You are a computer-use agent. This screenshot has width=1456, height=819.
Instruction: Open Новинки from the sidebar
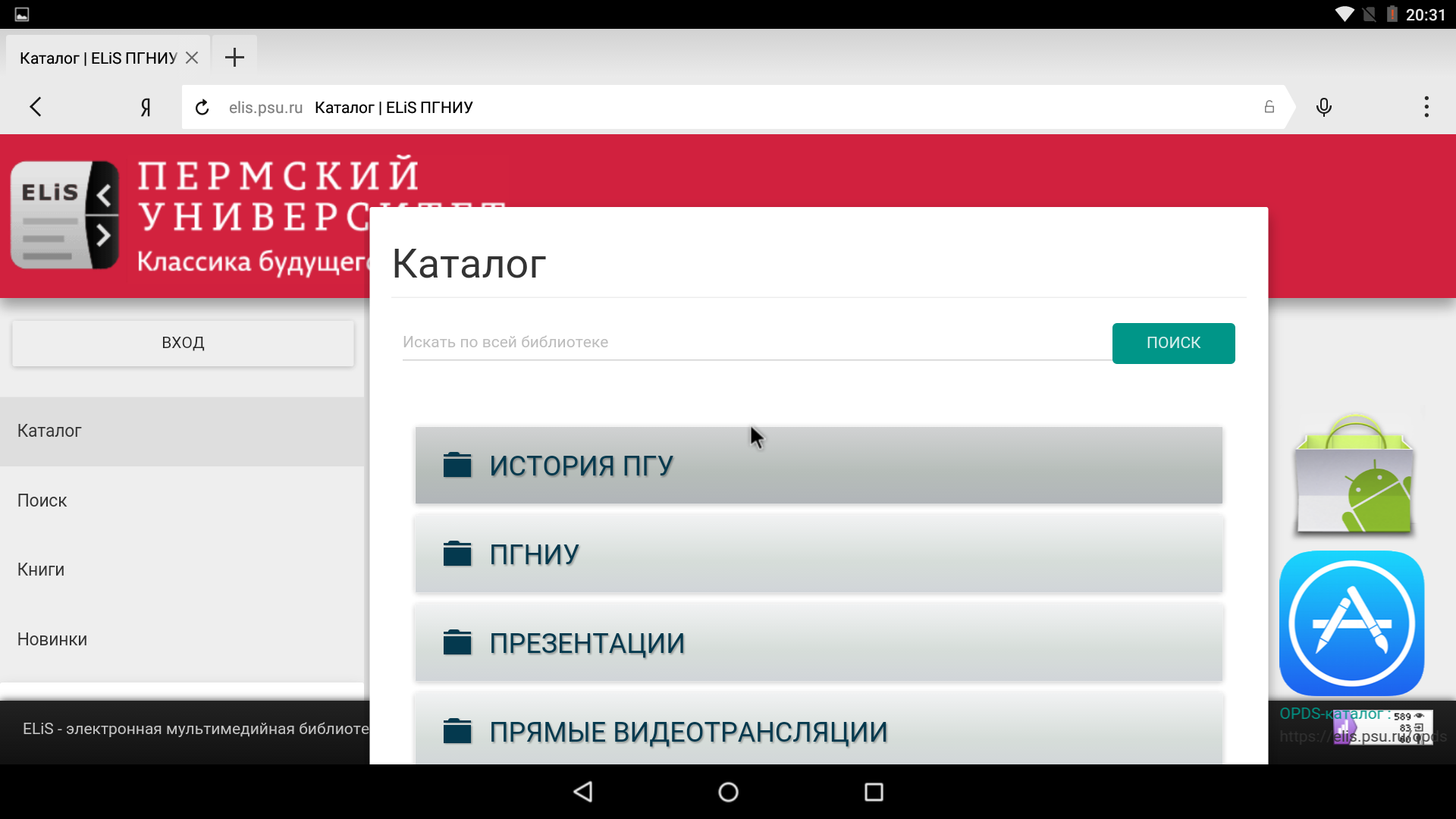(52, 639)
